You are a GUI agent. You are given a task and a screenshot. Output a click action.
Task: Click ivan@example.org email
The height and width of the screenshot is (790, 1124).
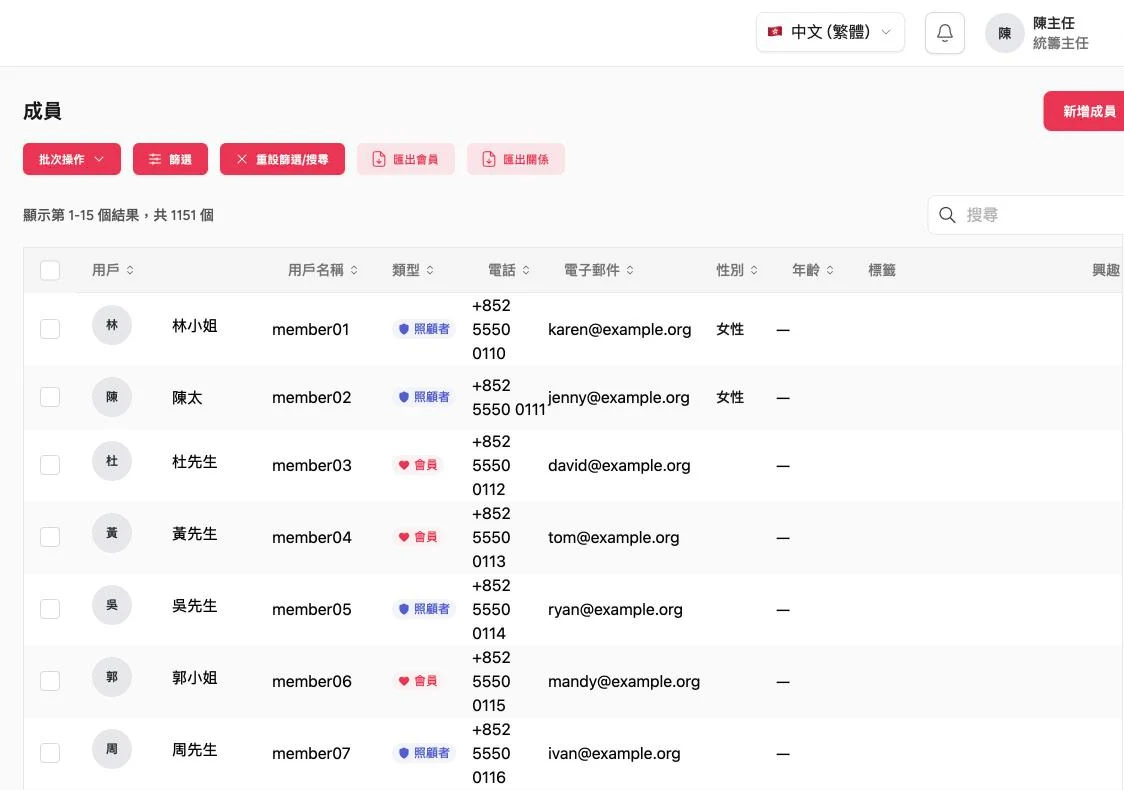[x=614, y=753]
